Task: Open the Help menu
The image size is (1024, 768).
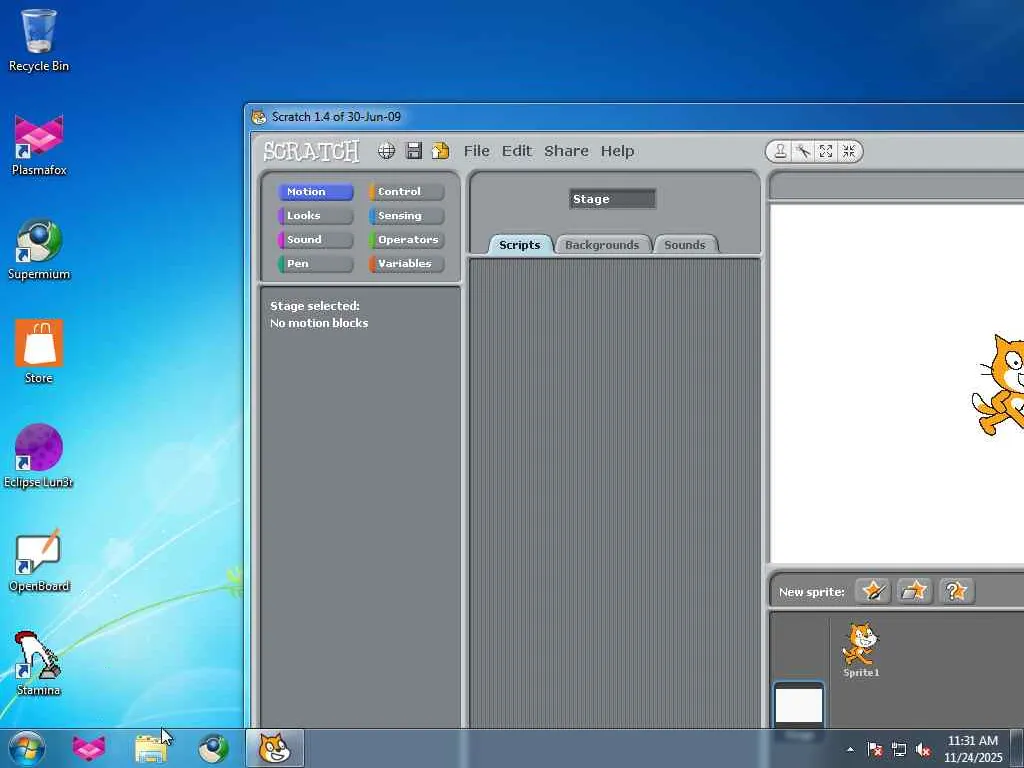Action: click(x=617, y=151)
